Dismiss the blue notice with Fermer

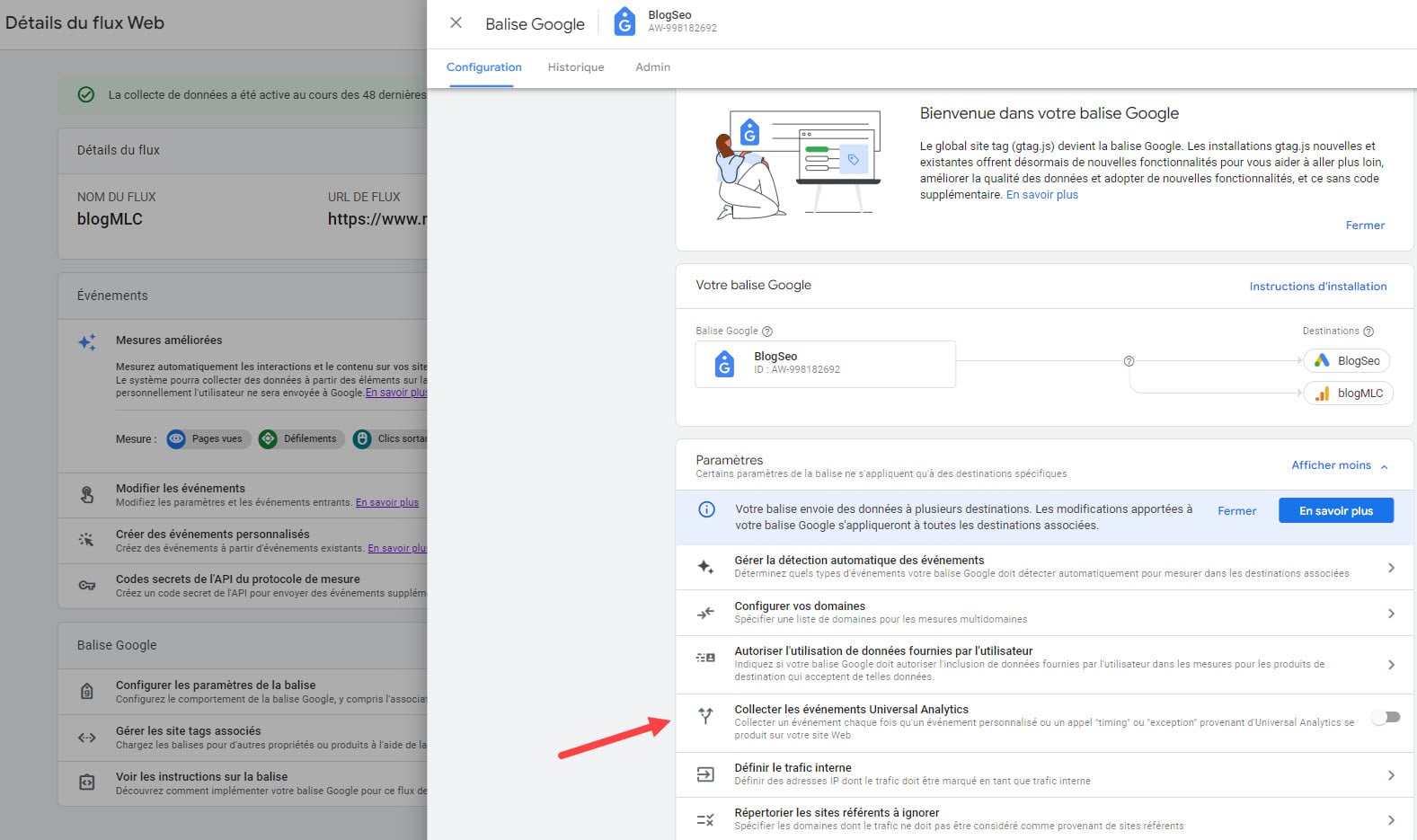click(x=1236, y=511)
